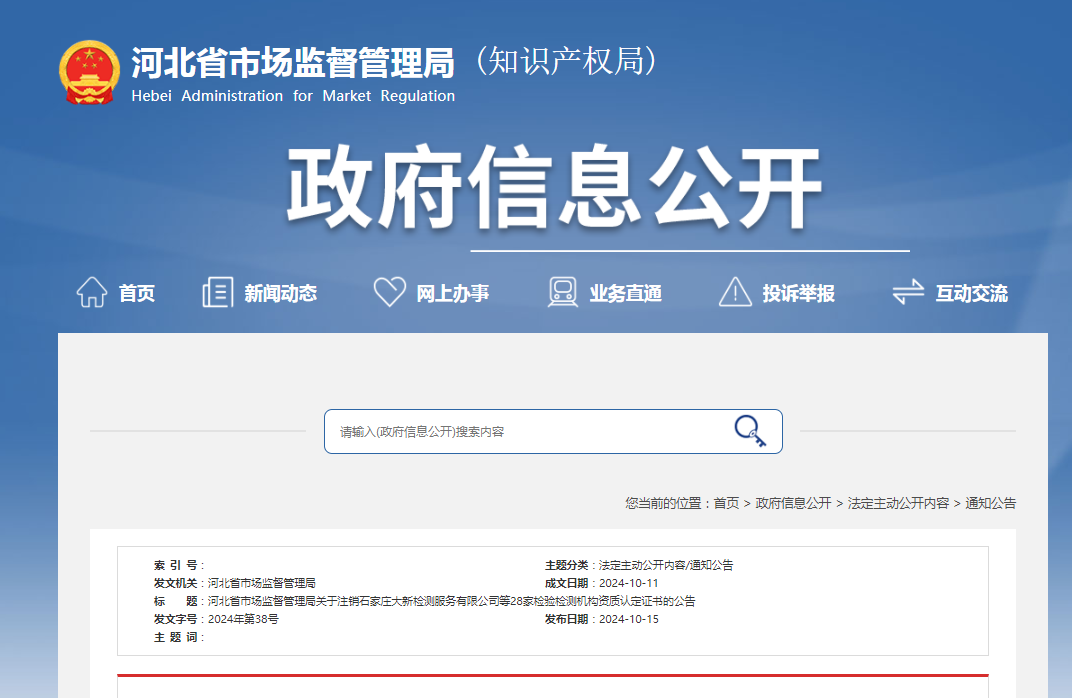Open the 首页 navigation menu item
Image resolution: width=1072 pixels, height=698 pixels.
(x=137, y=294)
